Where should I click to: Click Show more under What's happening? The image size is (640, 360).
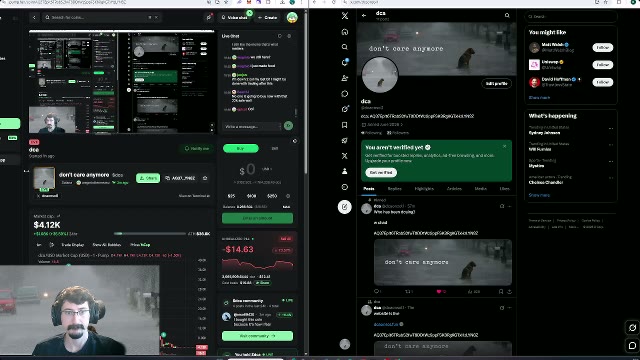pyautogui.click(x=539, y=195)
